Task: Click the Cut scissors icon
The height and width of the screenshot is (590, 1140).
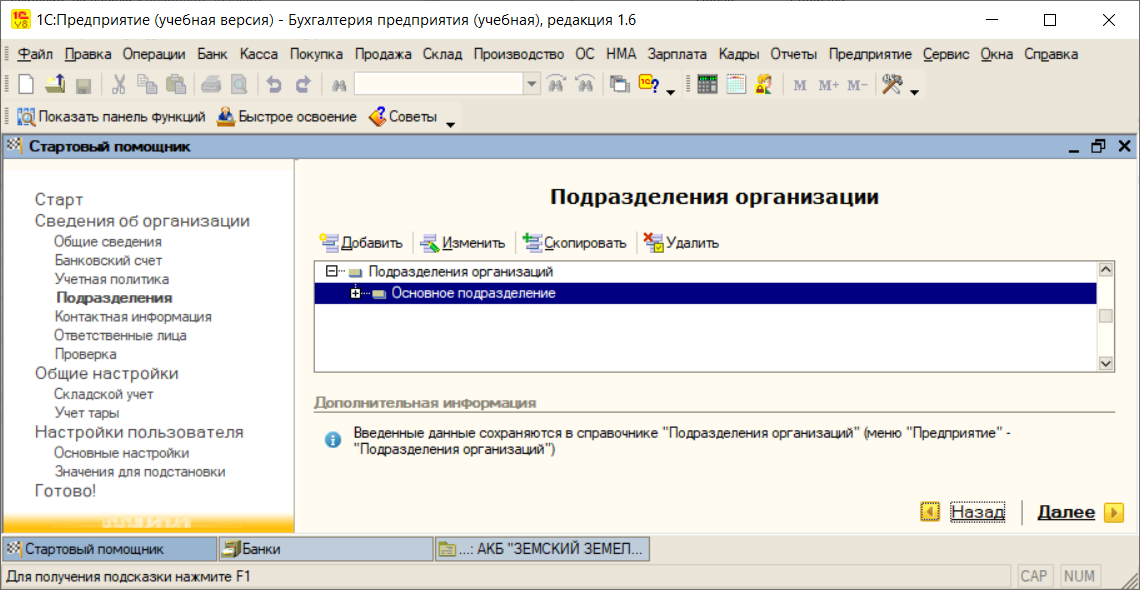Action: [119, 84]
